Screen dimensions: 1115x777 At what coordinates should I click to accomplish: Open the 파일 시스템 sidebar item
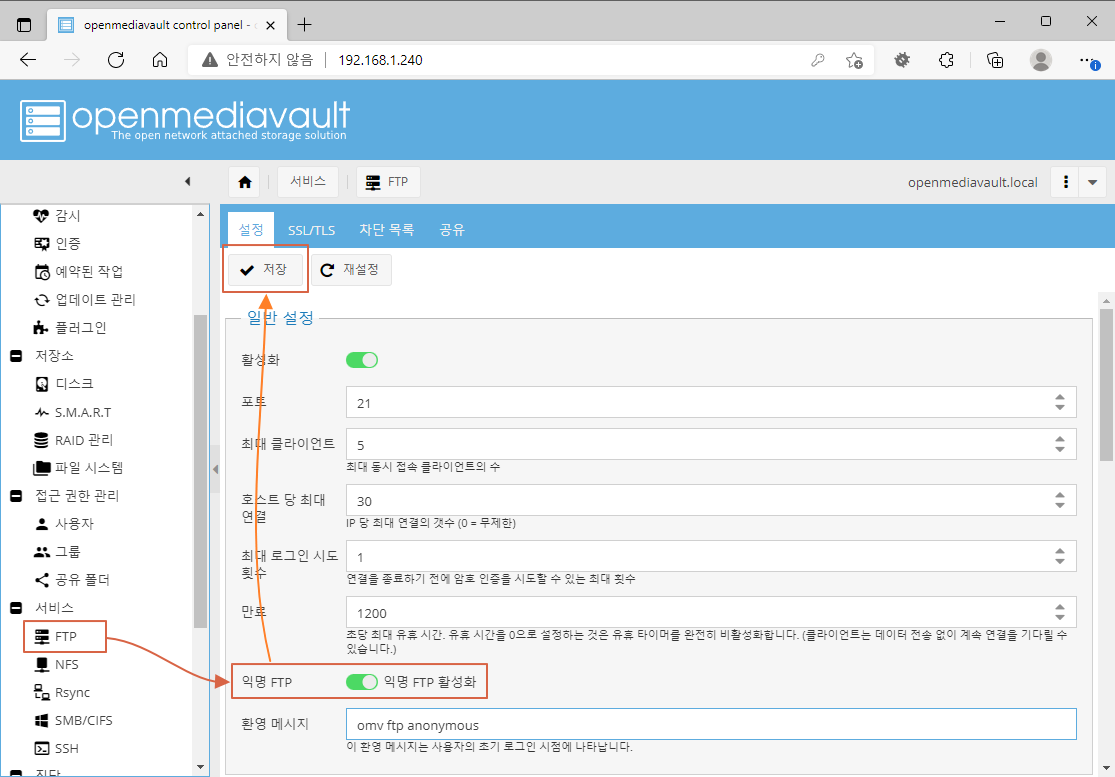pyautogui.click(x=78, y=468)
